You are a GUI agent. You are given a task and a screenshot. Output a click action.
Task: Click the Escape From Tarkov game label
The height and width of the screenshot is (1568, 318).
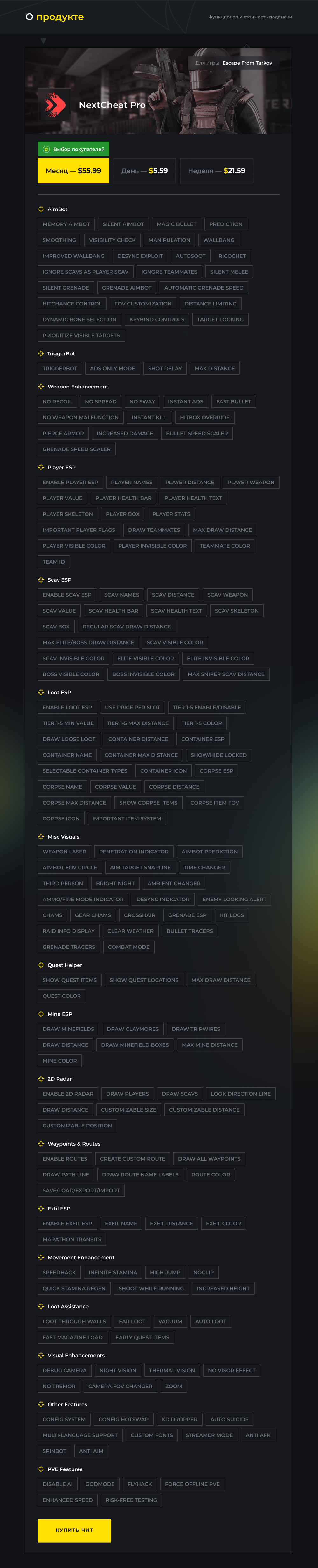(247, 63)
